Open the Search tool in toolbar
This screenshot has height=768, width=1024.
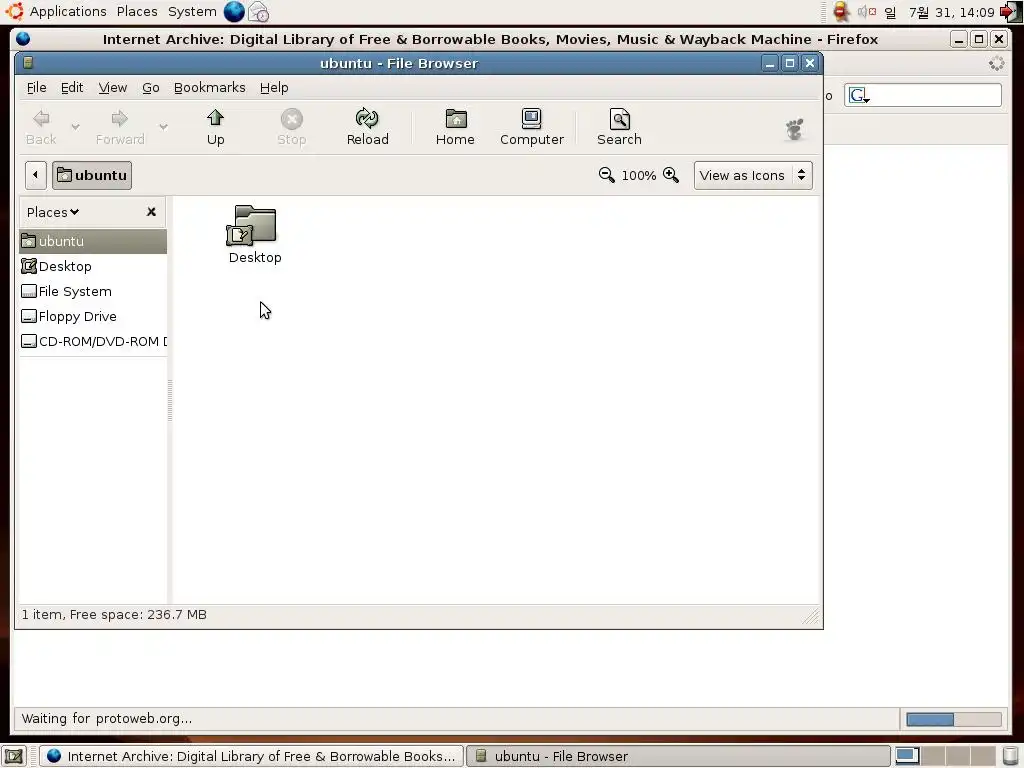[619, 127]
